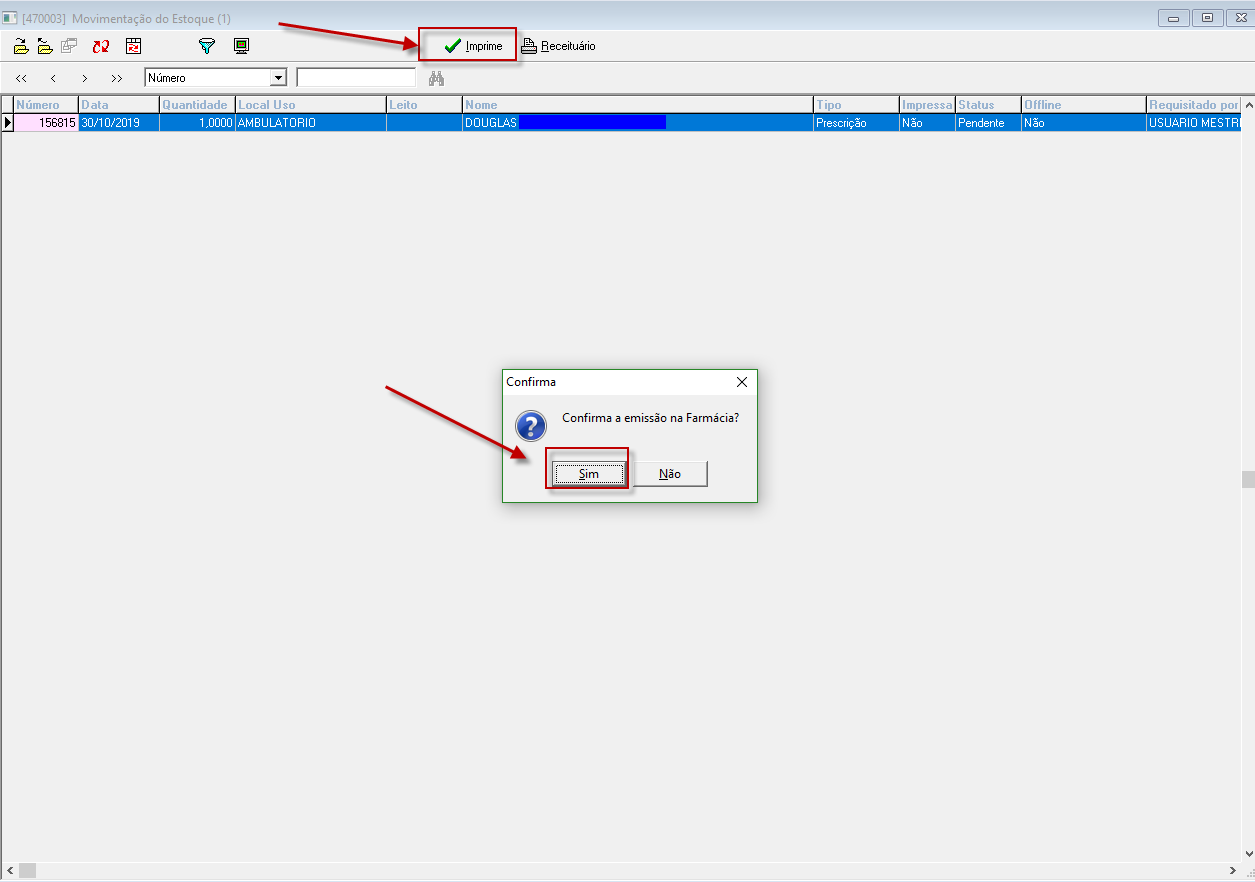1255x882 pixels.
Task: Click the second folder icon in toolbar
Action: coord(45,46)
